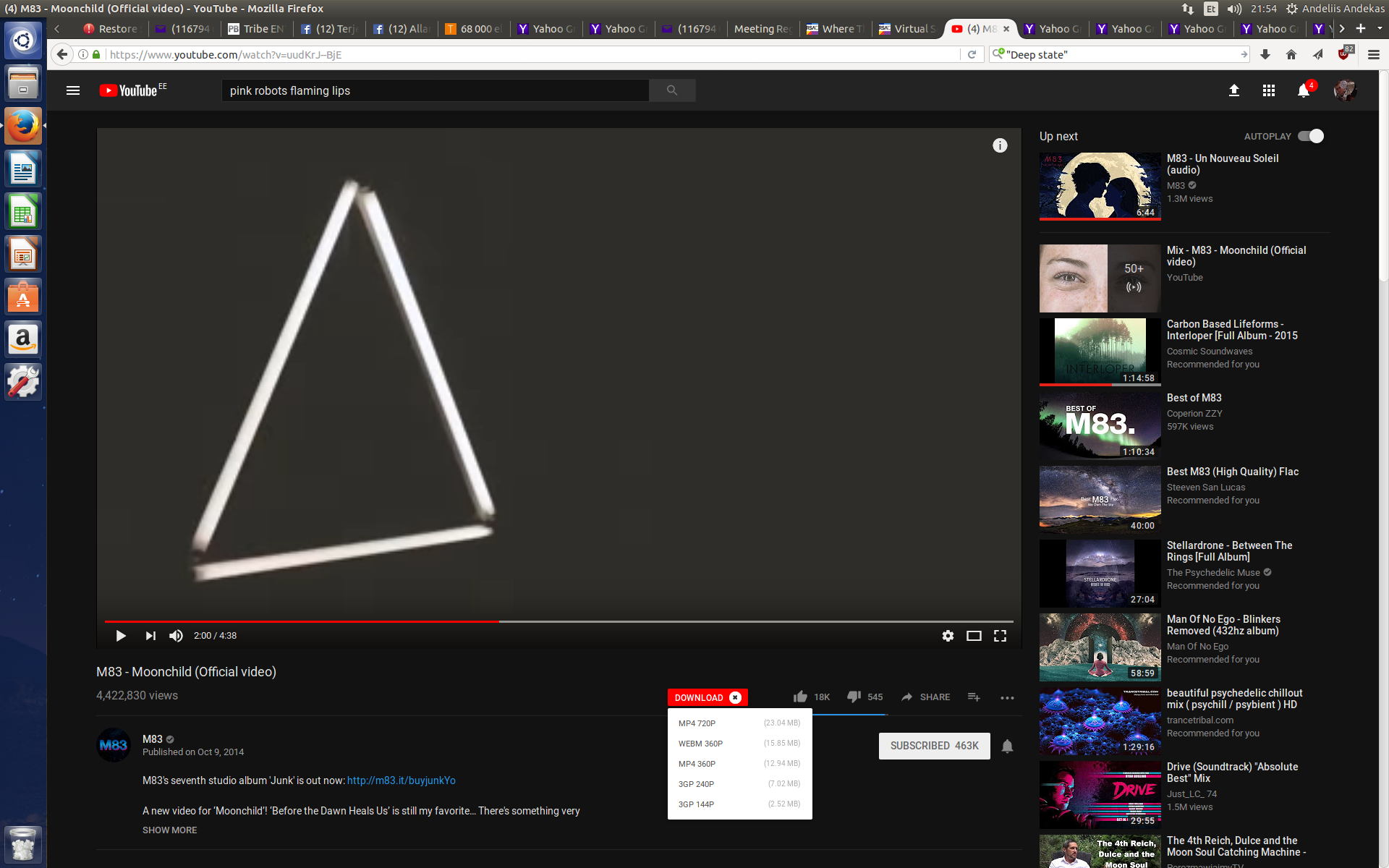This screenshot has width=1389, height=868.
Task: Open the user account avatar menu
Action: coord(1345,90)
